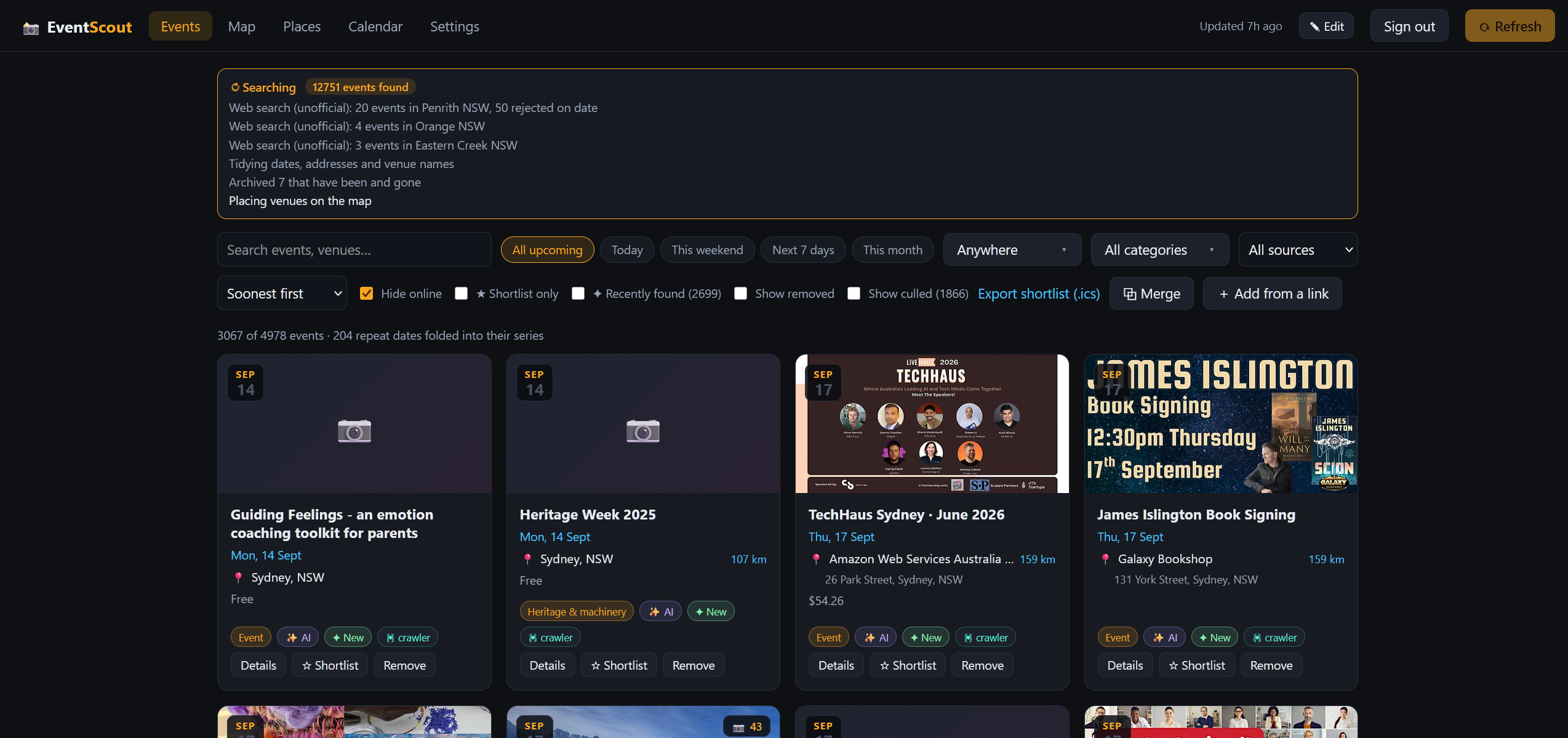
Task: Select the Next 7 days filter
Action: [x=803, y=250]
